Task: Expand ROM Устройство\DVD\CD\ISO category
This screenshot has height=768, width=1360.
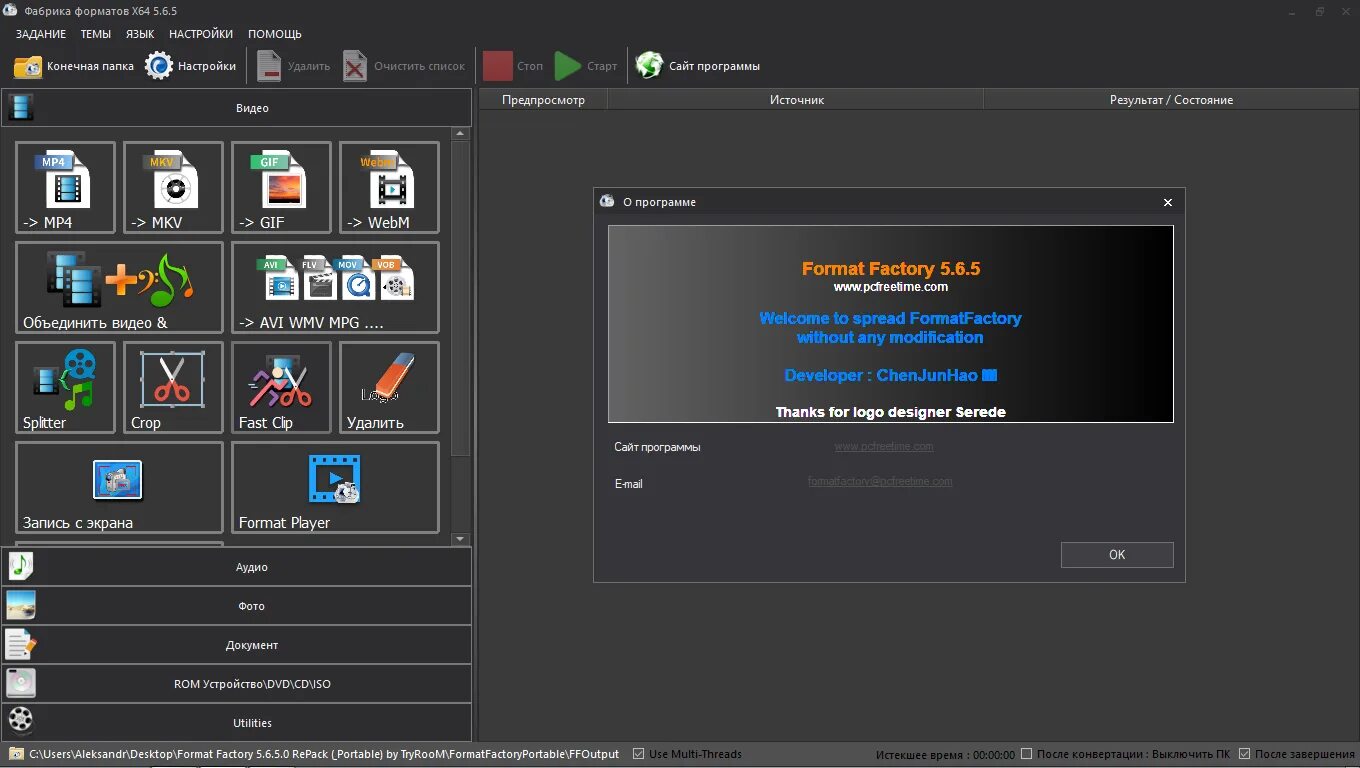Action: point(236,684)
